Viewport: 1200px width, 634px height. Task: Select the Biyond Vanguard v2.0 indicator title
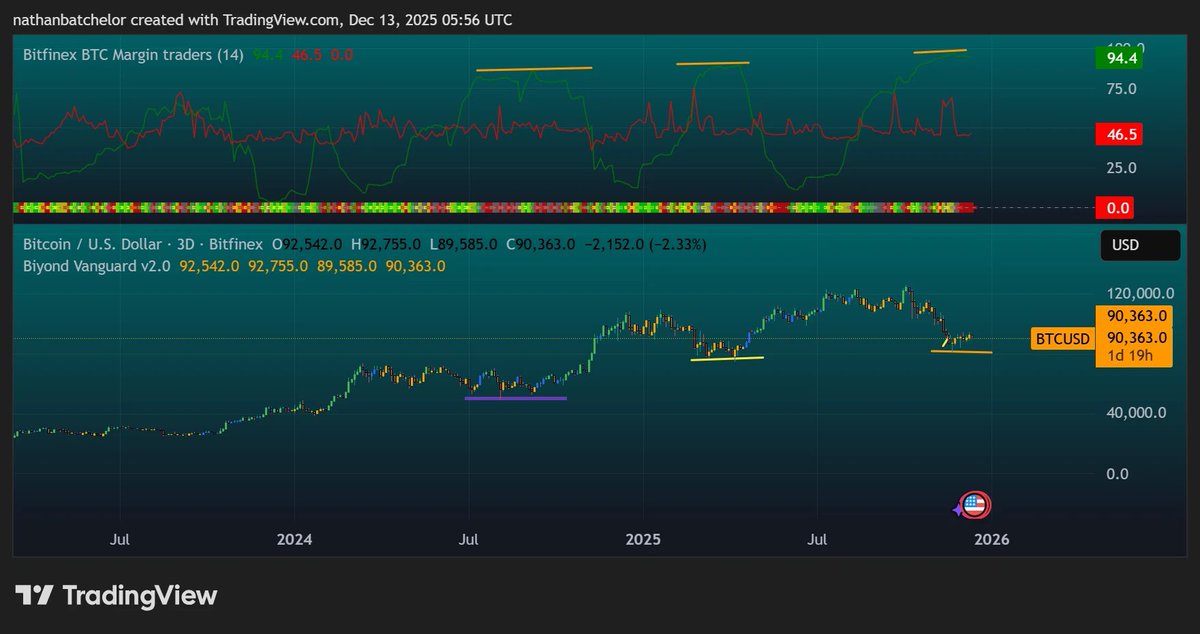coord(97,266)
